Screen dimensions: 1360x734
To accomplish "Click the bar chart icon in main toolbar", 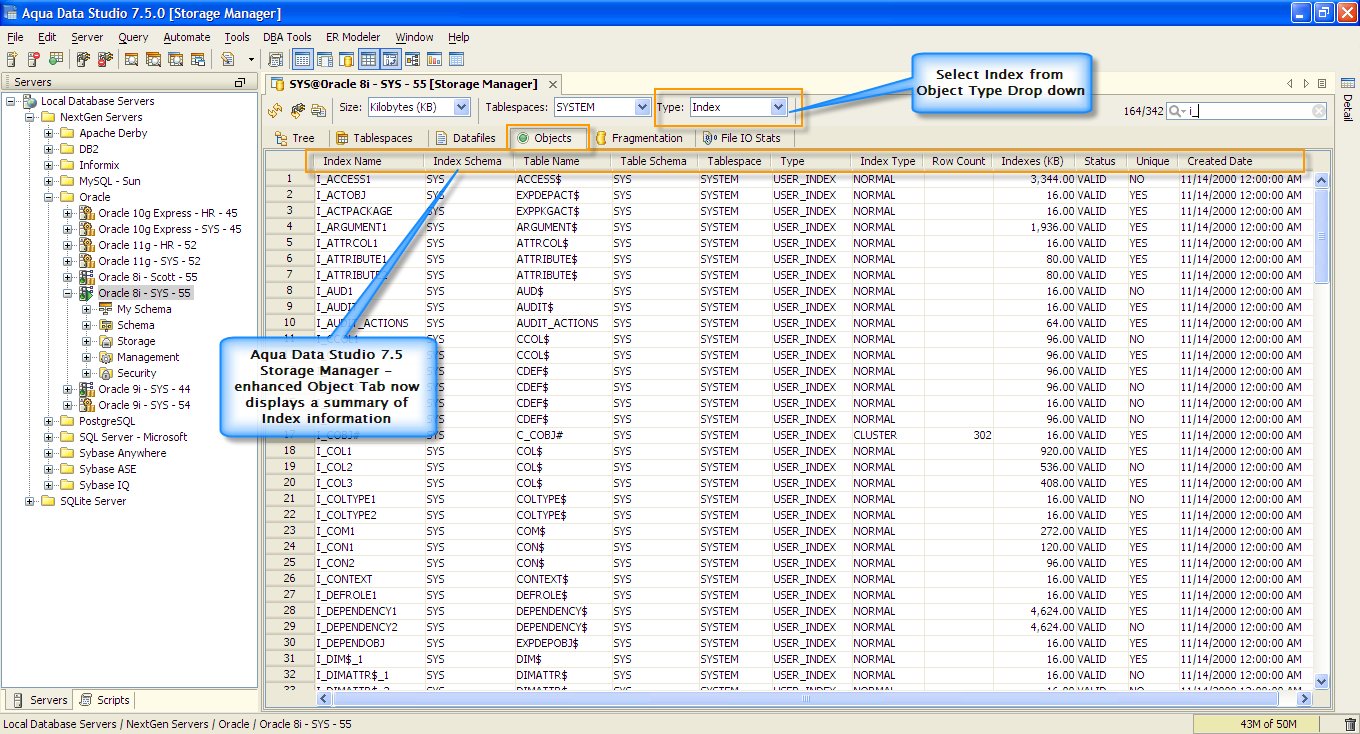I will click(x=435, y=59).
